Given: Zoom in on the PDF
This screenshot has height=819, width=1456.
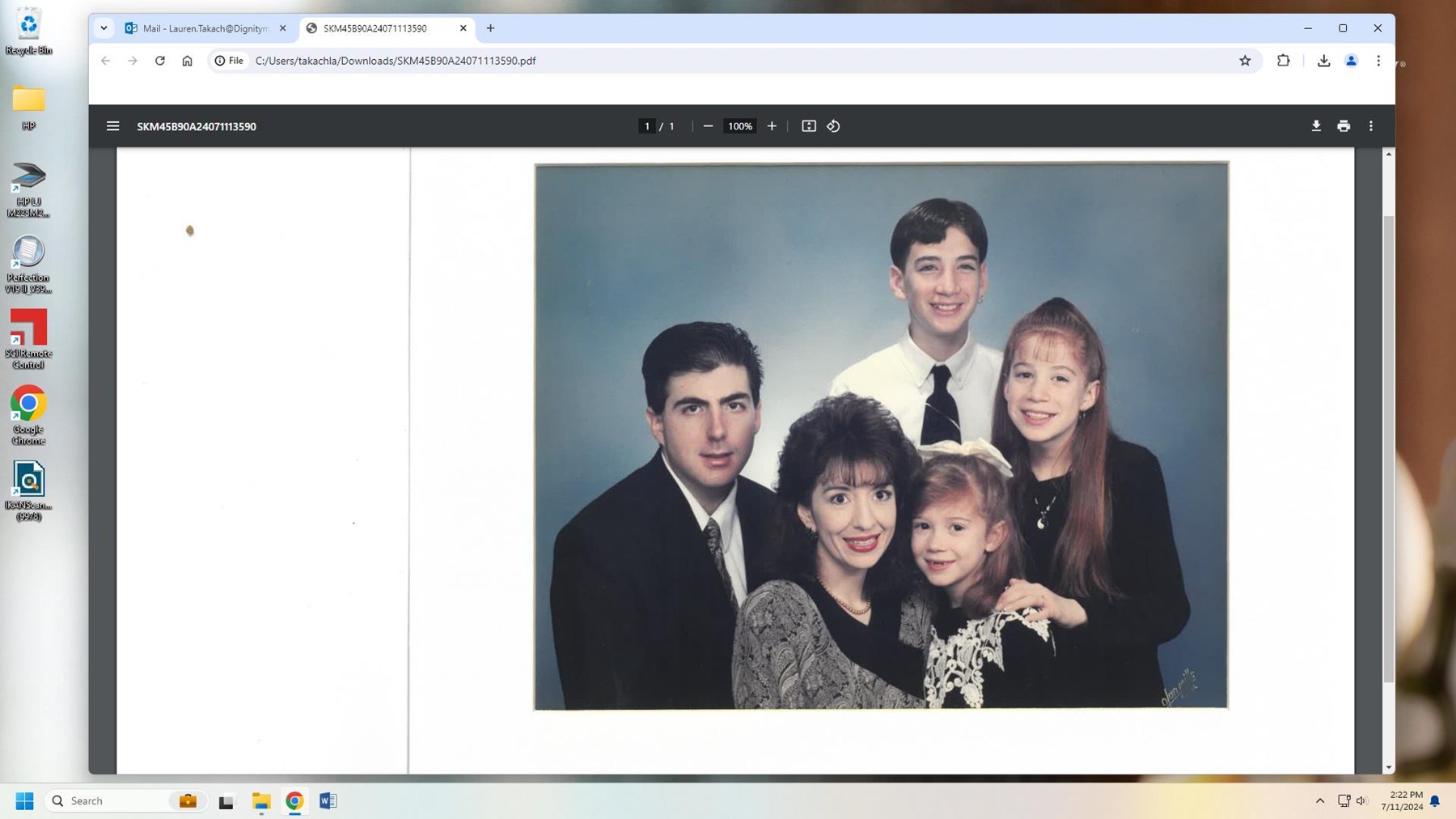Looking at the screenshot, I should pos(772,126).
